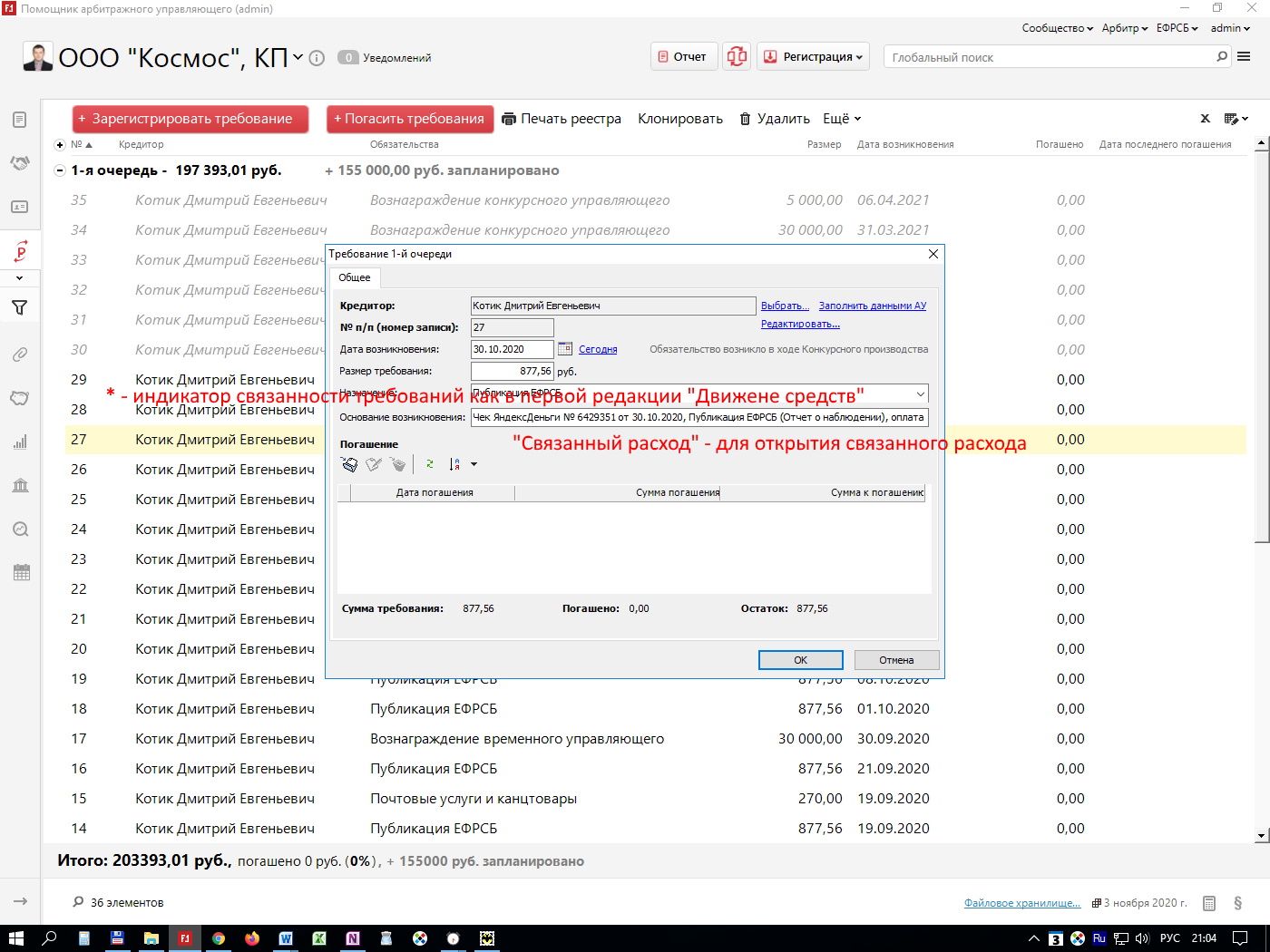Click the add repayment icon under Погашение
The image size is (1270, 952).
(349, 464)
